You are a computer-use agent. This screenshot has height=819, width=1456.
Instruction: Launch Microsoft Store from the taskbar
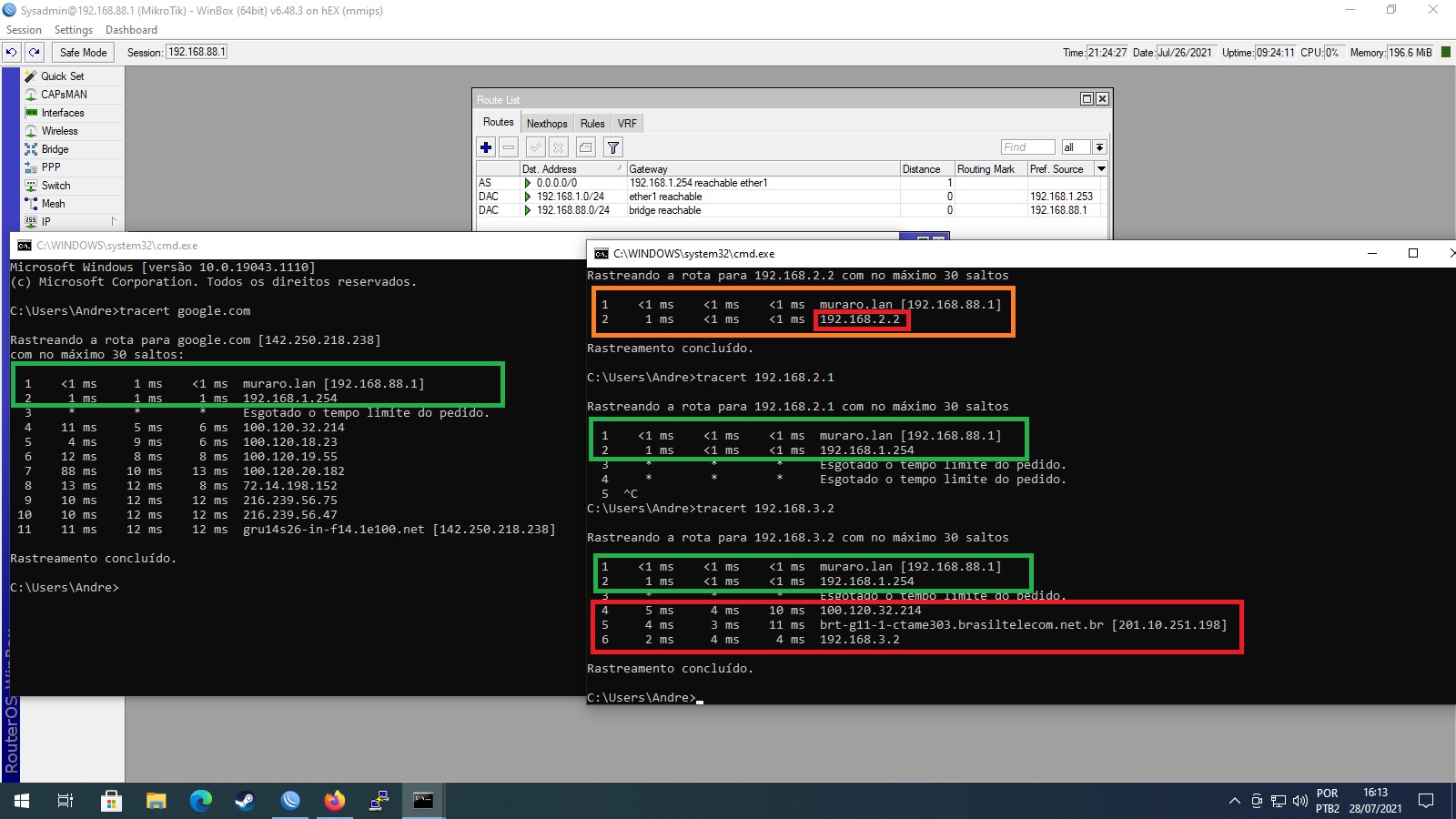111,801
